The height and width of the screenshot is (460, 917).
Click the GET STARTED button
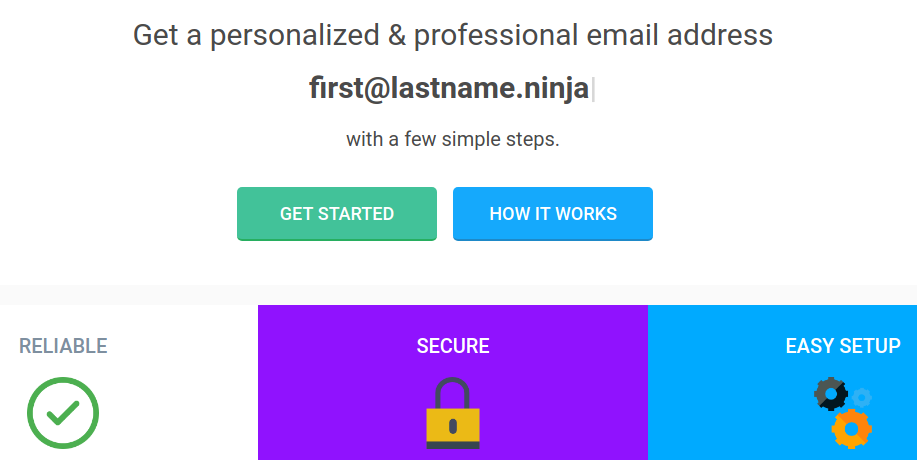(x=337, y=214)
